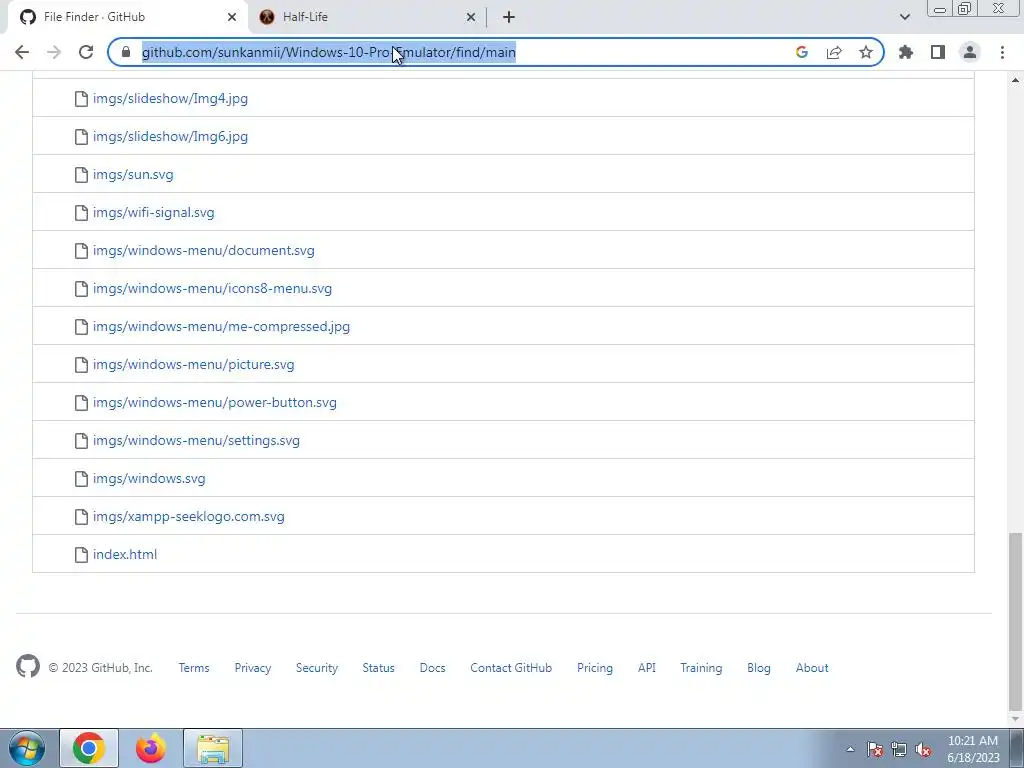Open windows-menu/me-compressed.jpg file
The image size is (1024, 768).
(221, 327)
